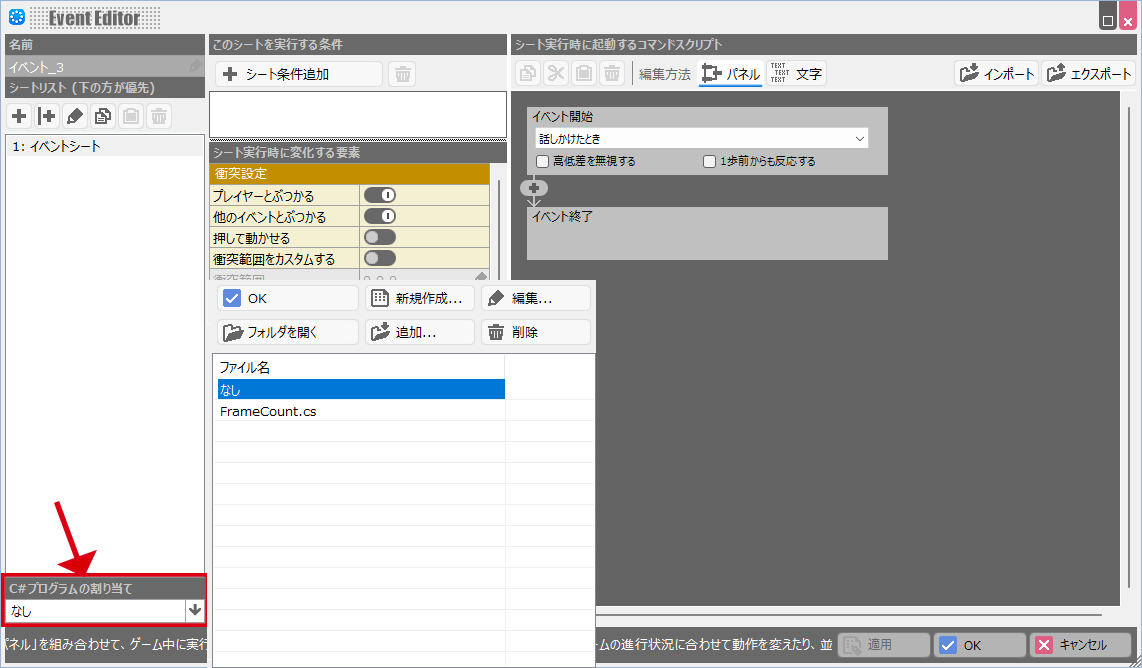Switch to the パネル editing tab
The width and height of the screenshot is (1142, 668).
pyautogui.click(x=731, y=74)
